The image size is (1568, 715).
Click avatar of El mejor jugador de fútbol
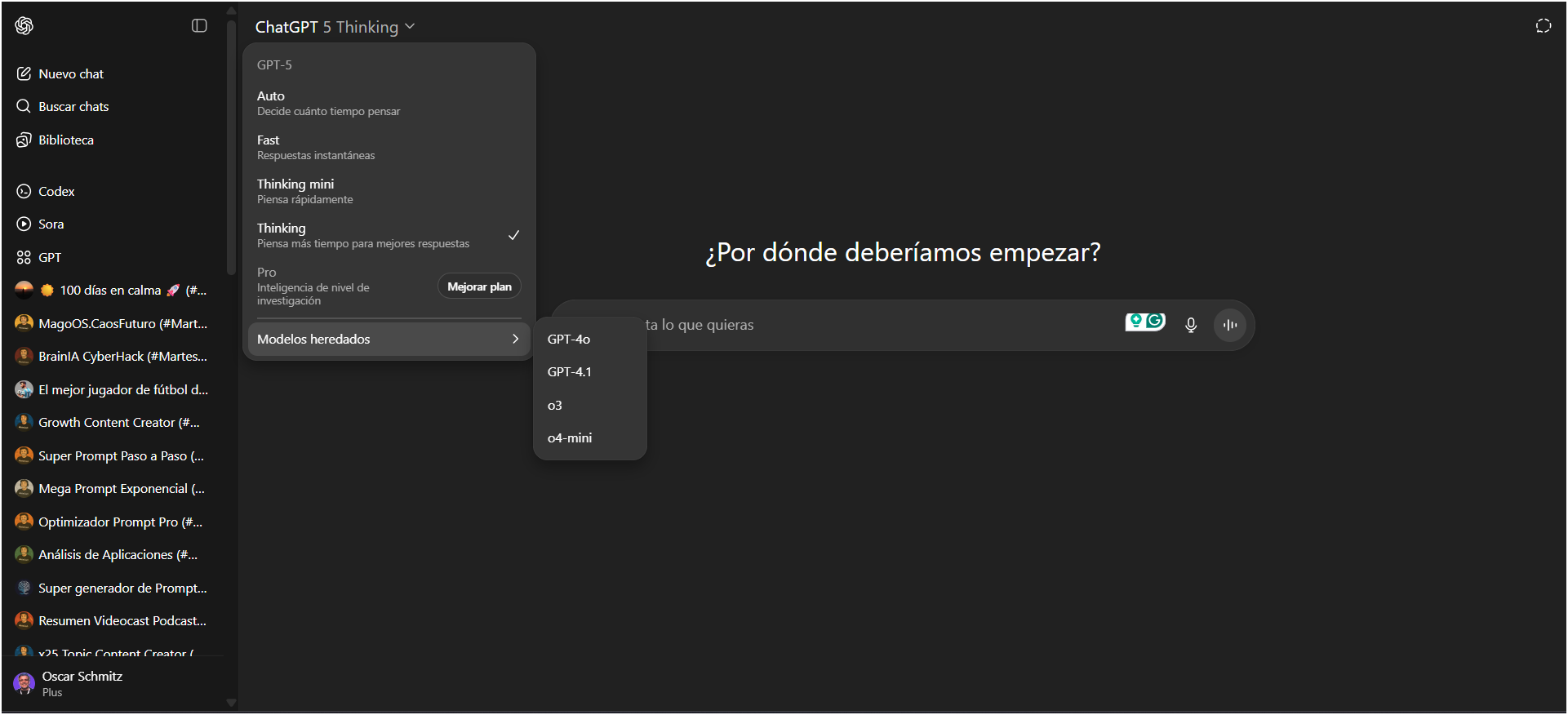(24, 389)
